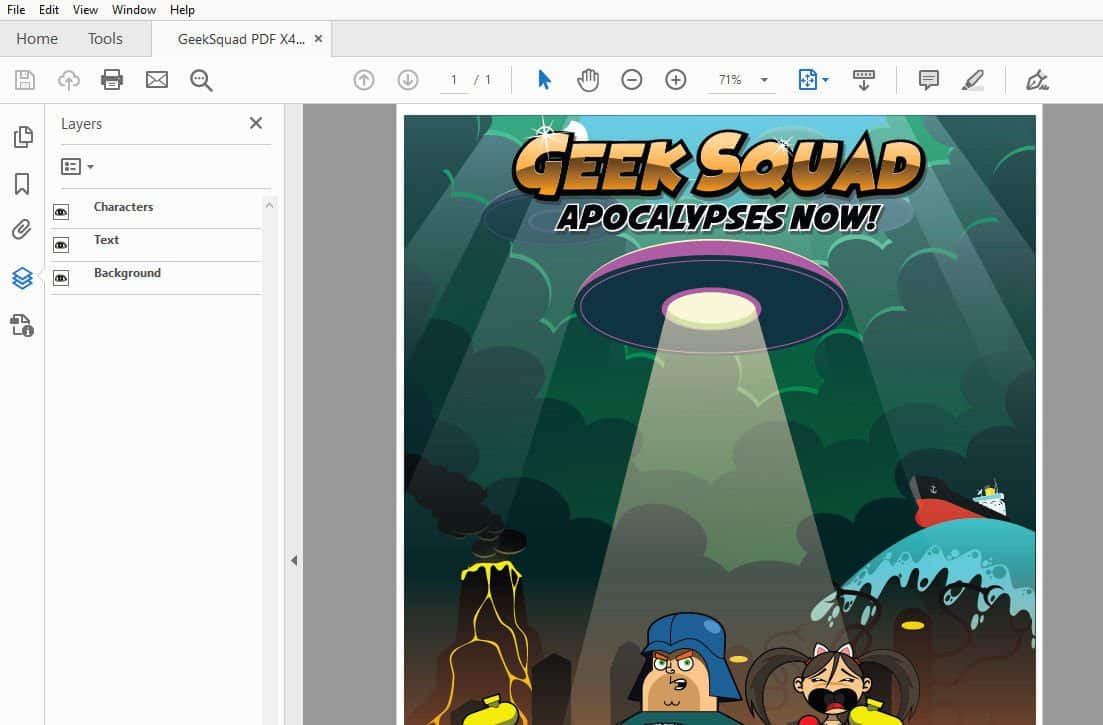Collapse the navigation pane using the arrow
The image size is (1103, 725).
294,561
